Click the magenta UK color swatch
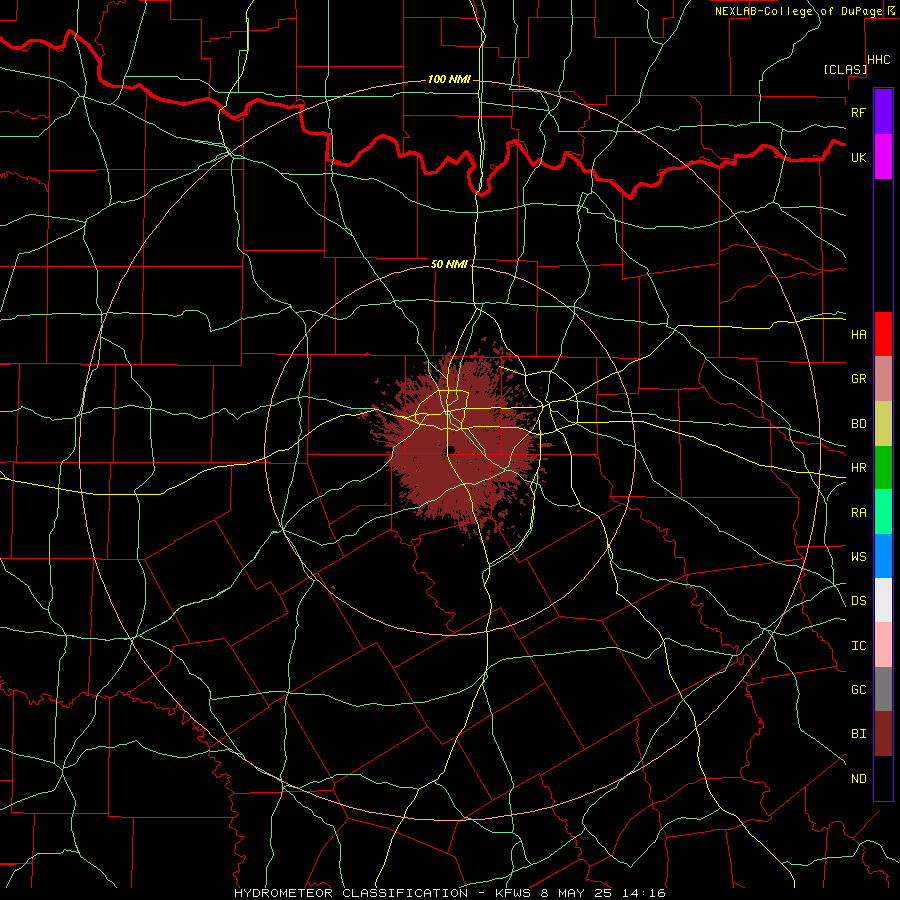This screenshot has width=900, height=900. (883, 157)
